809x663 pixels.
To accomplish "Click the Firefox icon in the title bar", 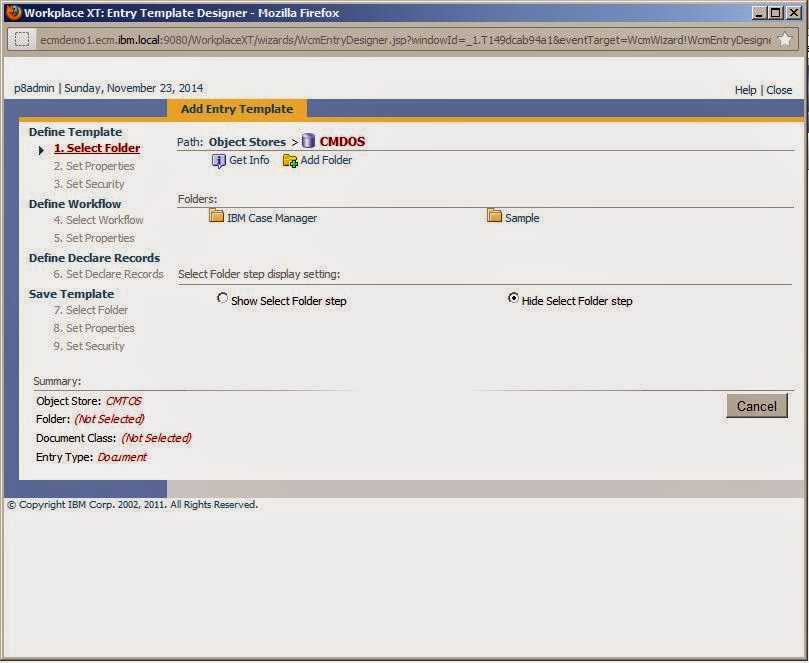I will pyautogui.click(x=12, y=11).
